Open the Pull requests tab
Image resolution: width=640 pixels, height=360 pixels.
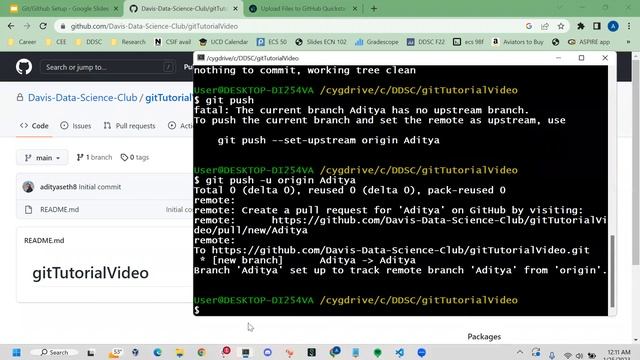[x=129, y=126]
